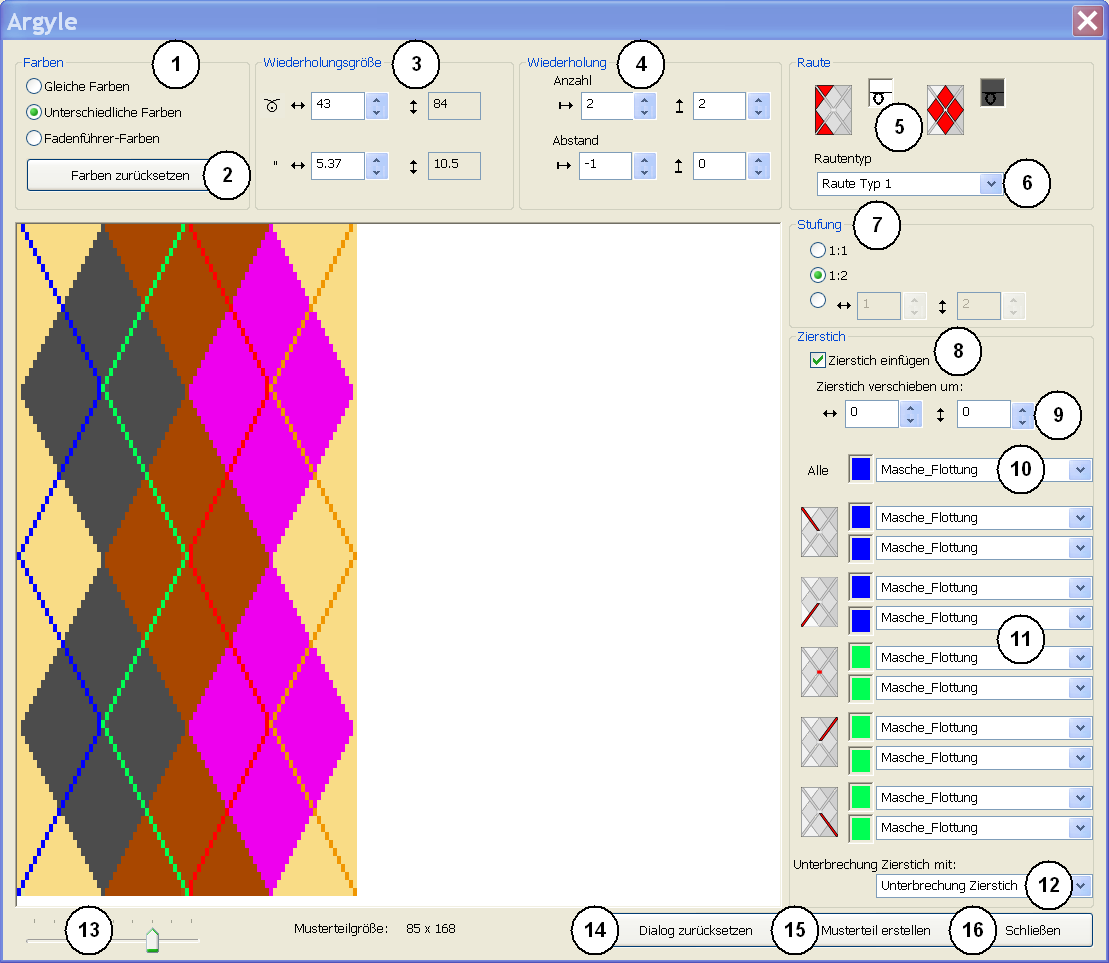Viewport: 1109px width, 963px height.
Task: Select the upper-right diagonal Zierstich icon
Action: click(x=819, y=742)
